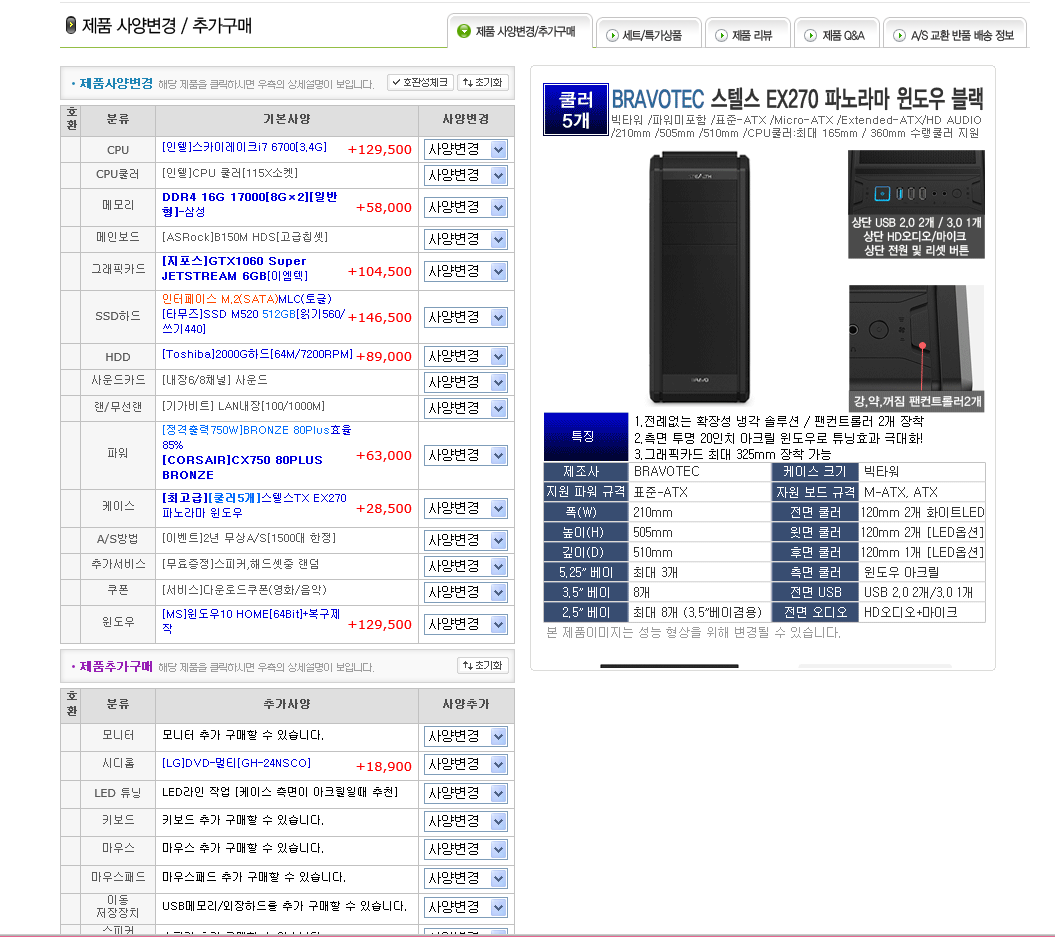Select the 제품 사양변경/추가구매 tab
1055x937 pixels.
519,32
